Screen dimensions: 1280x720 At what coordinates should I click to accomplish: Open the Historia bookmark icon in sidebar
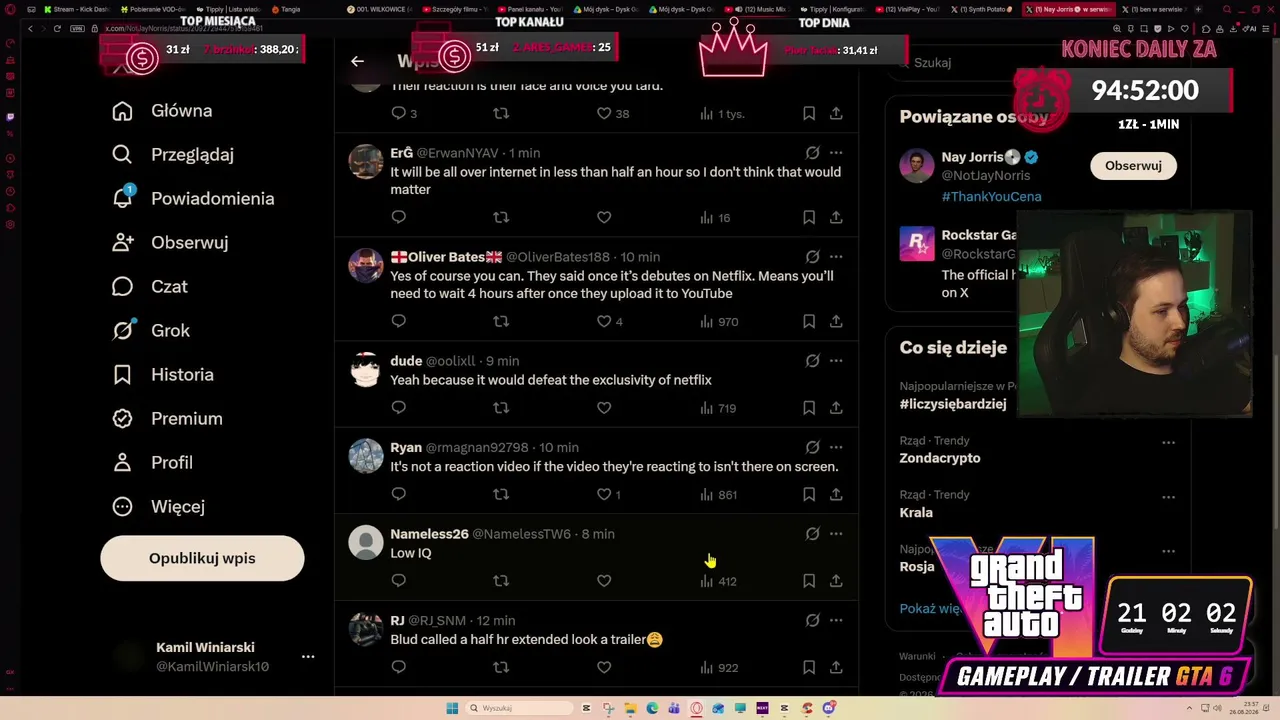tap(122, 375)
